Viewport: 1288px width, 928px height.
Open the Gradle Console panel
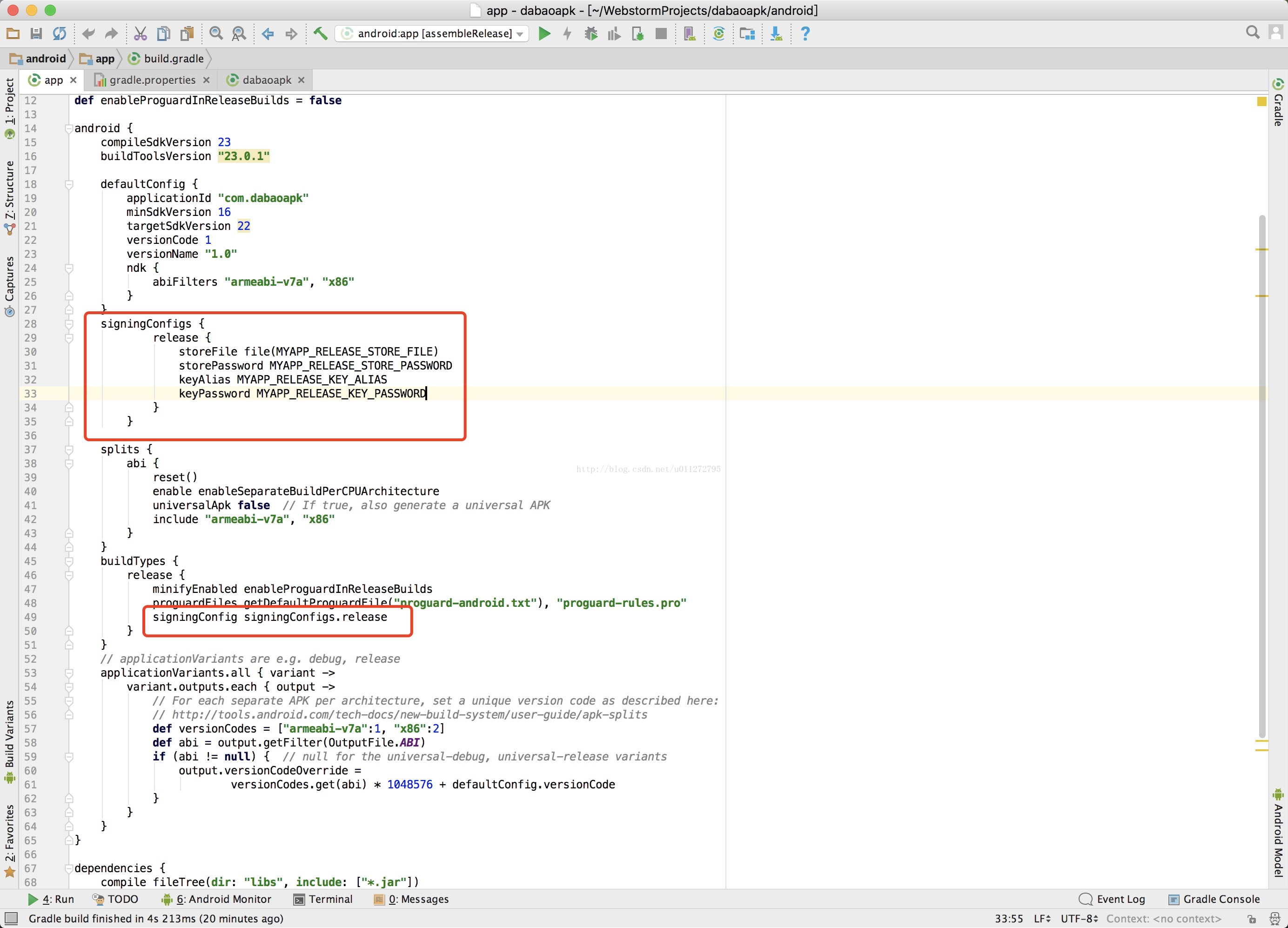(1214, 899)
